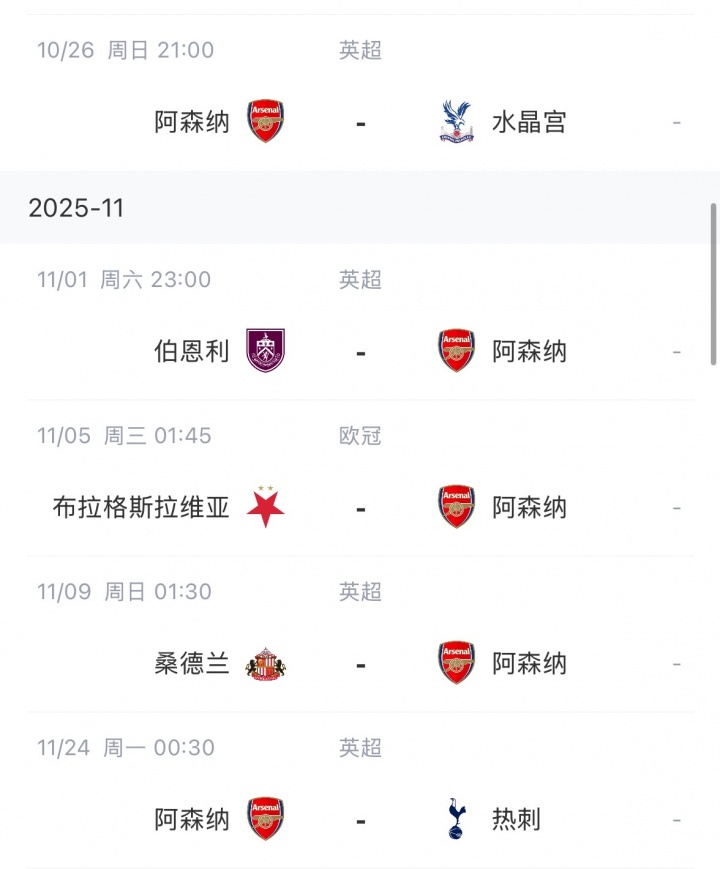The image size is (720, 869).
Task: Open the 伯恩利 team name
Action: pyautogui.click(x=192, y=351)
